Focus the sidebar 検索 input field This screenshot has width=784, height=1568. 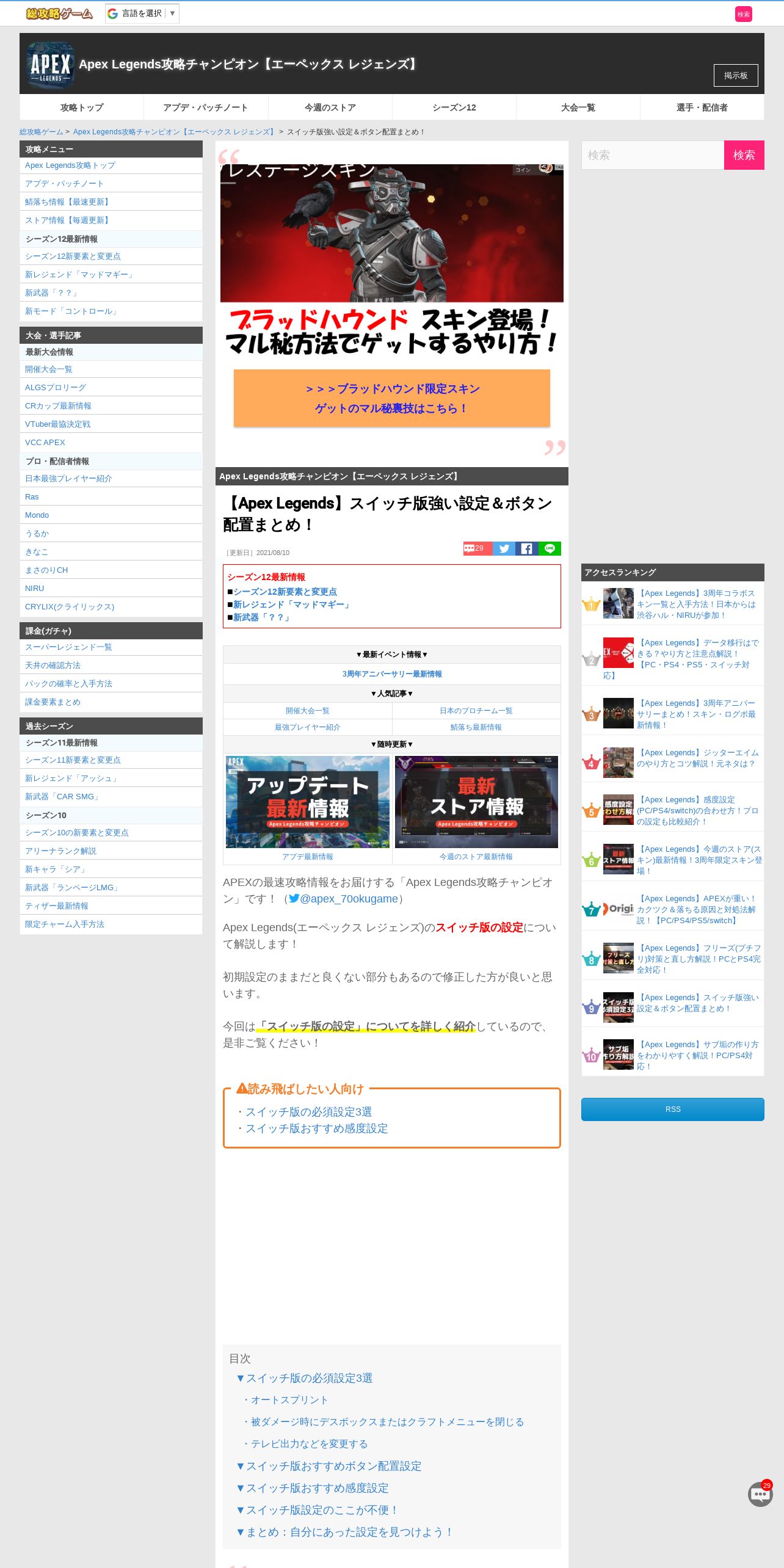[x=653, y=155]
